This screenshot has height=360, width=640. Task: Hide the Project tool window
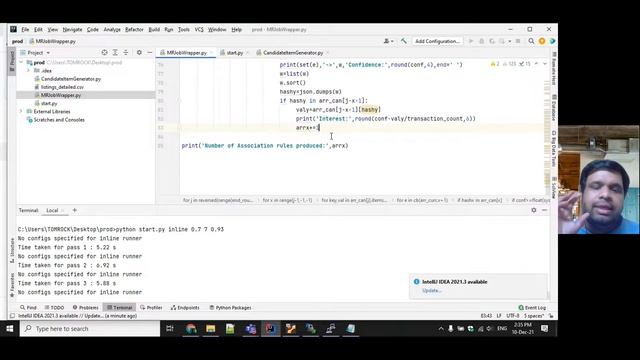coord(150,53)
